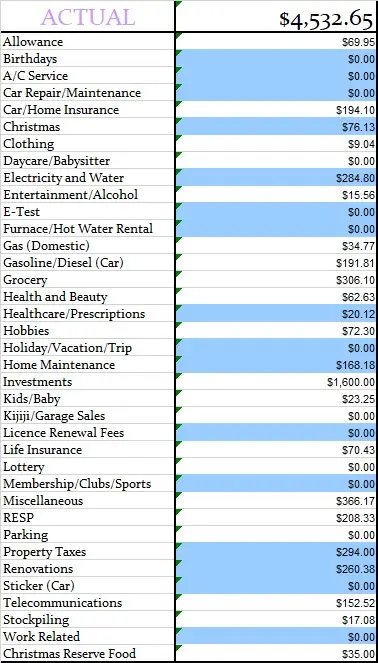Select the Home Maintenance label
378x663 pixels.
(x=88, y=364)
